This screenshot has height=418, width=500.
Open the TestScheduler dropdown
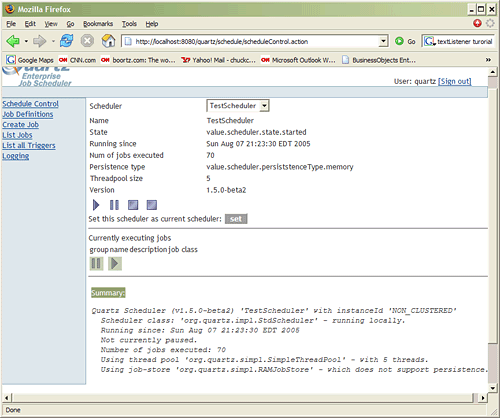[238, 106]
